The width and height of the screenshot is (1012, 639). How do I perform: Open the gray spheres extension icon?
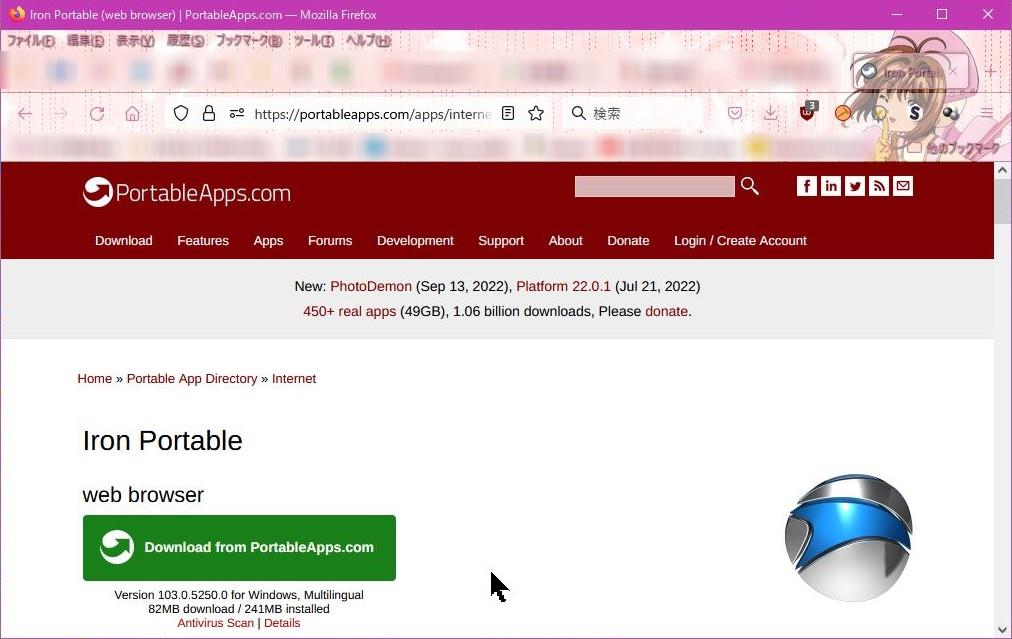950,114
